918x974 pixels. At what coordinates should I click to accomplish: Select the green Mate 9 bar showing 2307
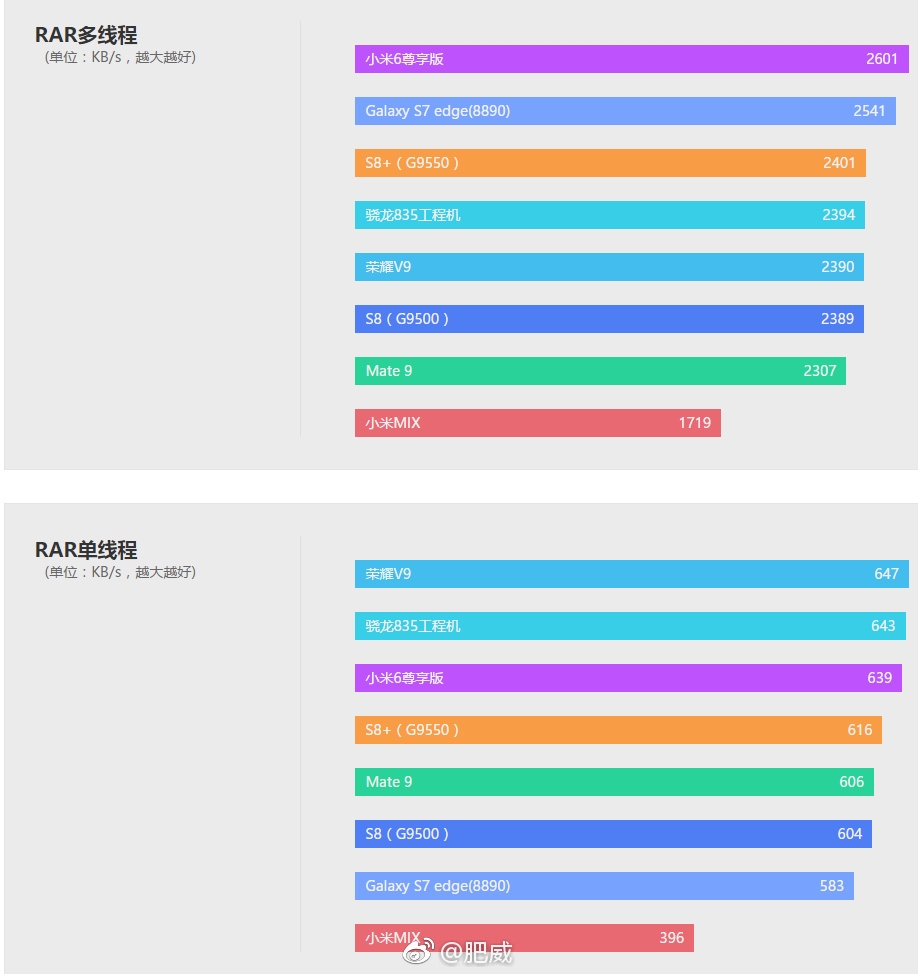pyautogui.click(x=600, y=371)
